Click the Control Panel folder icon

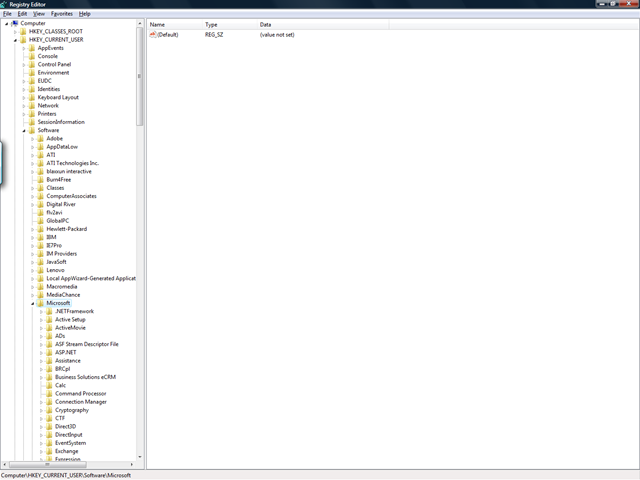[x=32, y=64]
